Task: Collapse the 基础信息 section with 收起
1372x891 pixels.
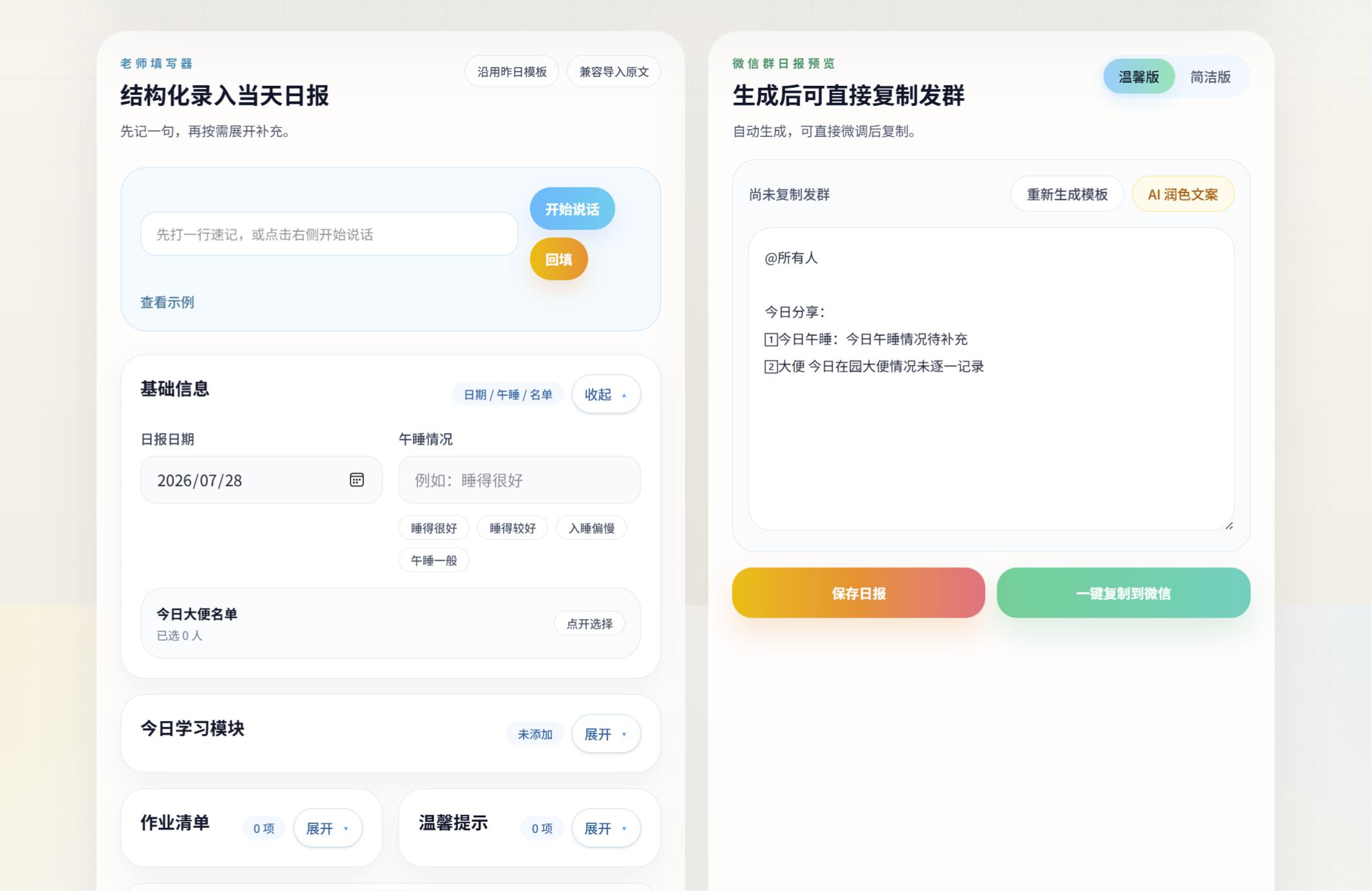Action: pyautogui.click(x=606, y=394)
